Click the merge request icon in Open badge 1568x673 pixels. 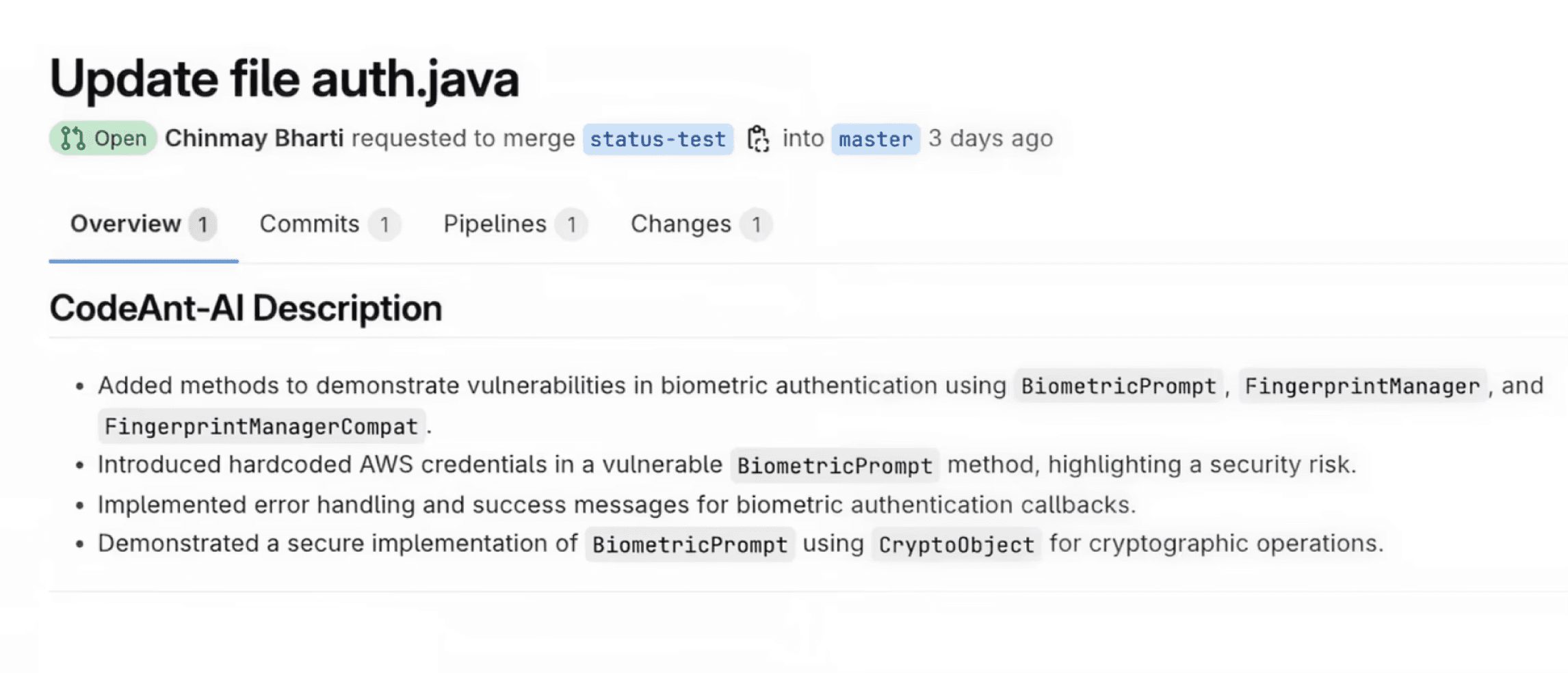tap(73, 138)
